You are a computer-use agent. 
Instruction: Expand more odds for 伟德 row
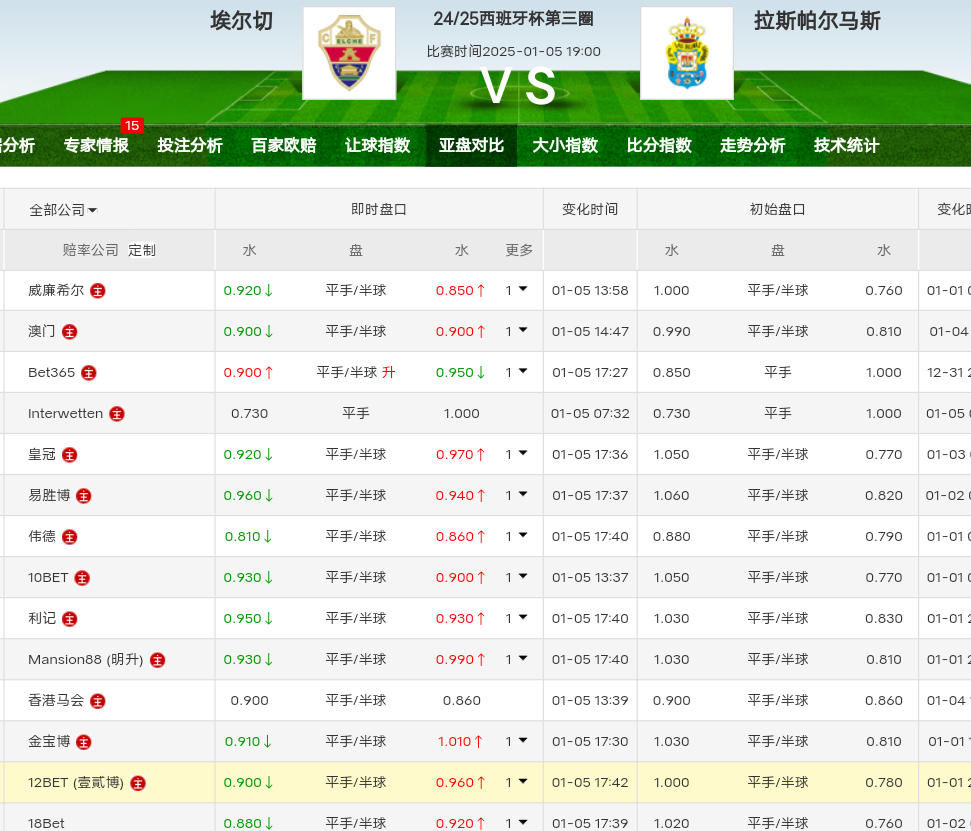pyautogui.click(x=516, y=536)
